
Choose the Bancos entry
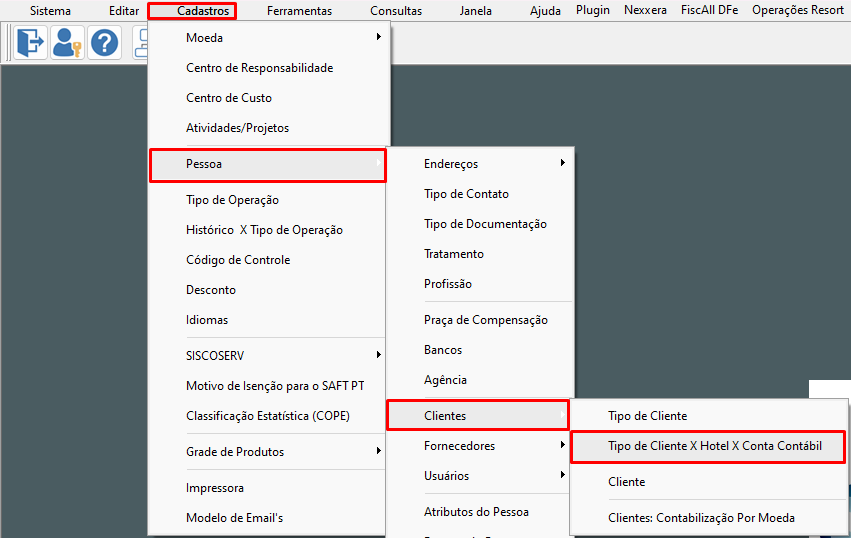(480, 350)
